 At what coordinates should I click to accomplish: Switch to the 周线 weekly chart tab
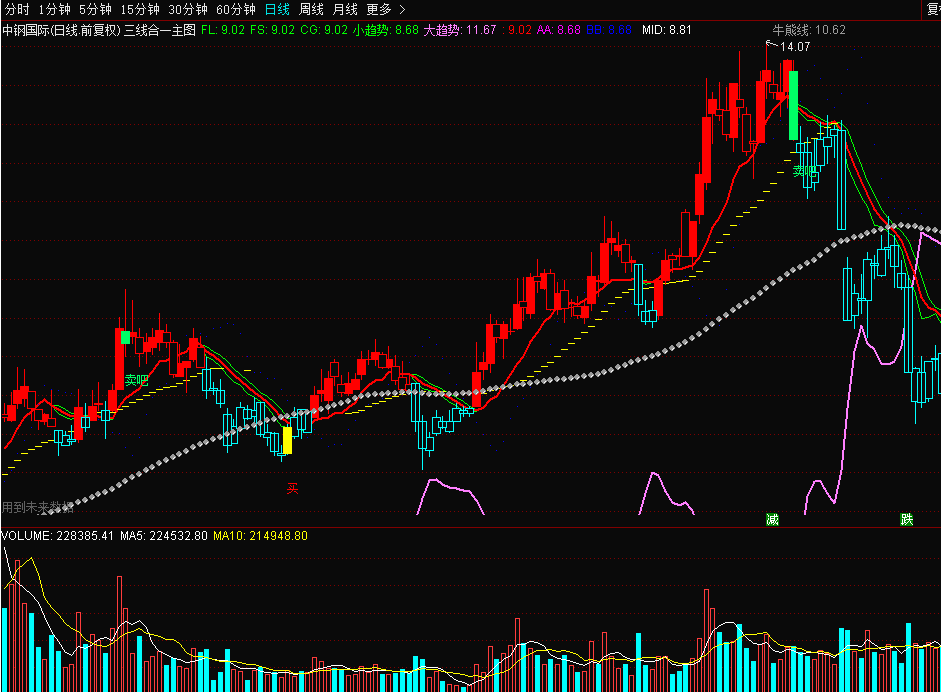pos(311,10)
